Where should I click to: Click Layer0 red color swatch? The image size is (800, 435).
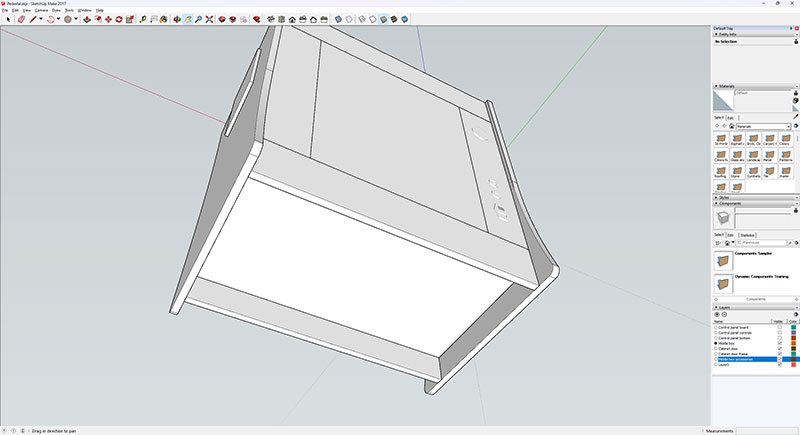[x=793, y=365]
